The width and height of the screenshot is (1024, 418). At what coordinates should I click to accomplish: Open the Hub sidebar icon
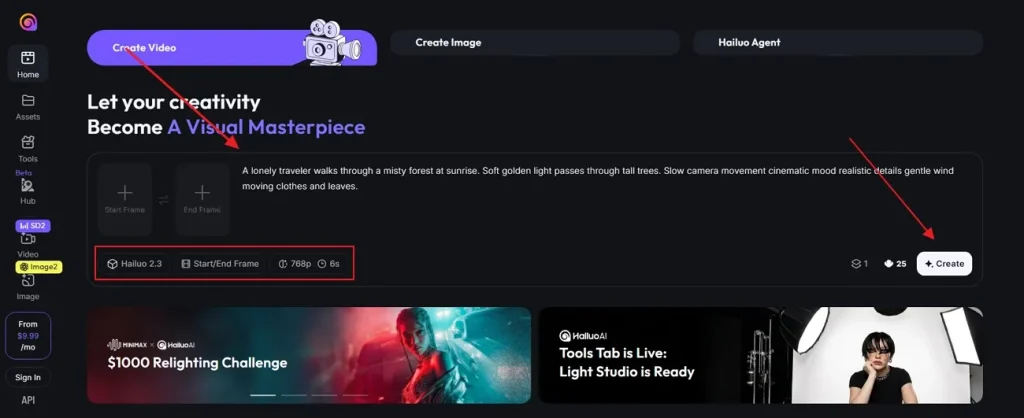tap(27, 185)
